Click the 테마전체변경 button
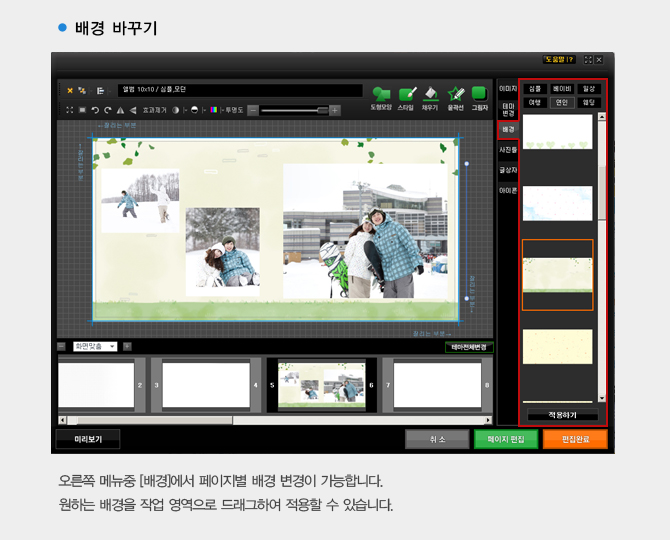 [469, 347]
